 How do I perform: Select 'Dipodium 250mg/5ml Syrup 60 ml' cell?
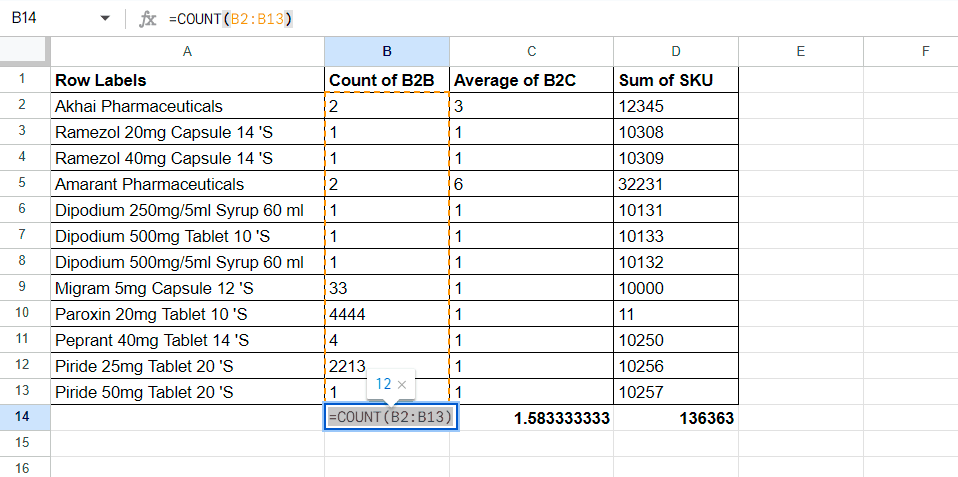coord(188,210)
